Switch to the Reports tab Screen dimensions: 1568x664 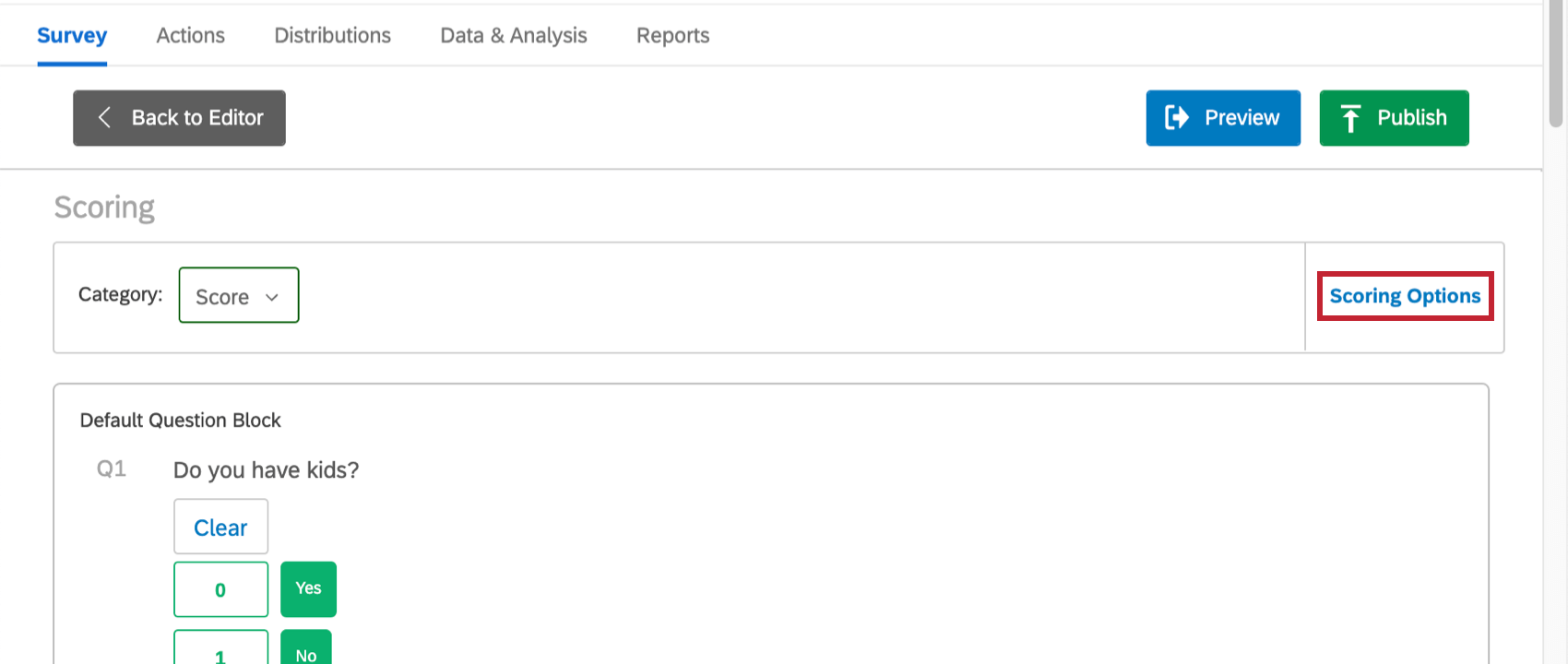tap(672, 34)
